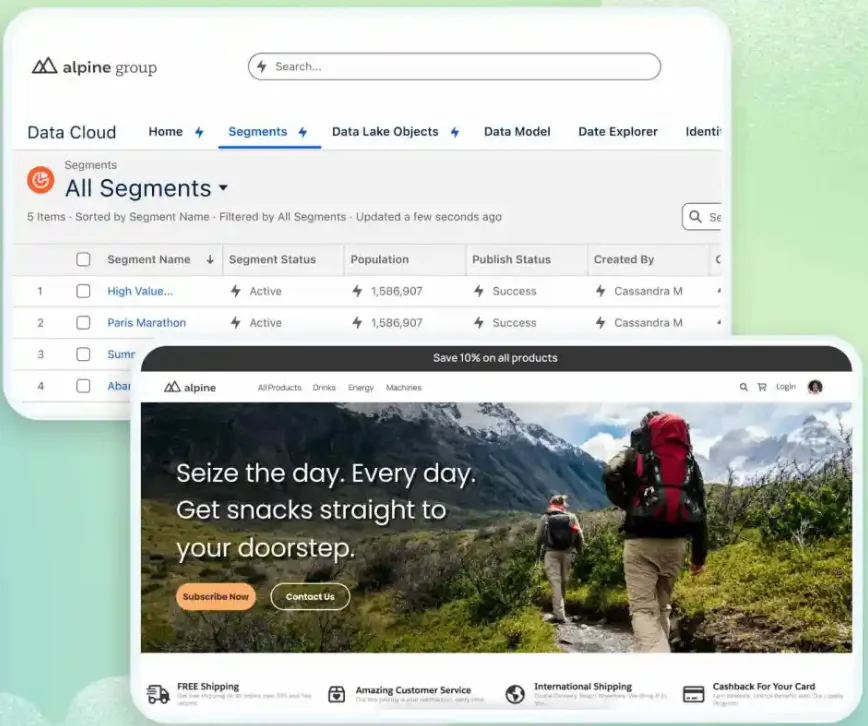Open the Data Model tab
Screen dimensions: 868x726
click(x=517, y=132)
